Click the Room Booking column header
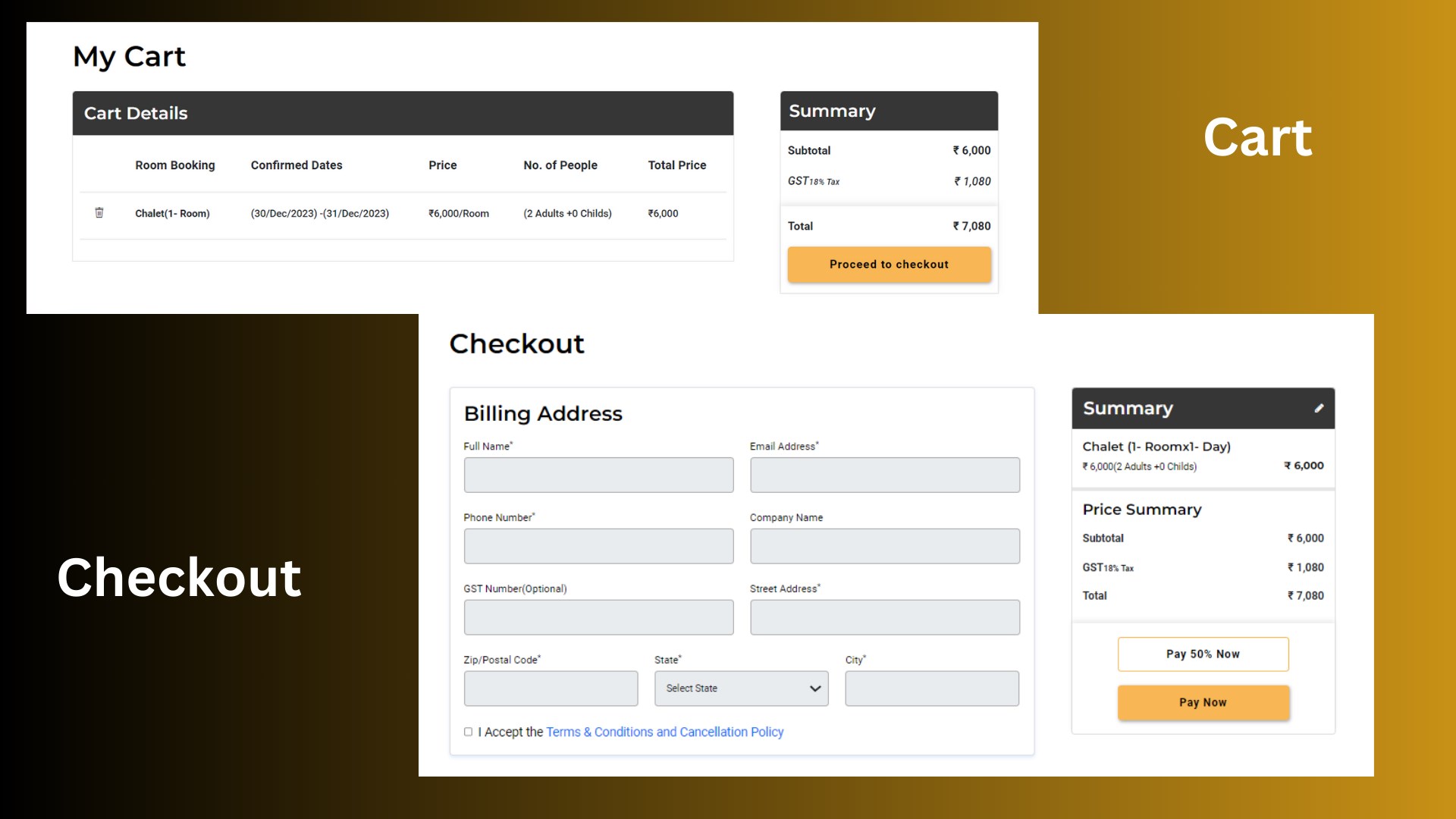Viewport: 1456px width, 819px height. (174, 165)
